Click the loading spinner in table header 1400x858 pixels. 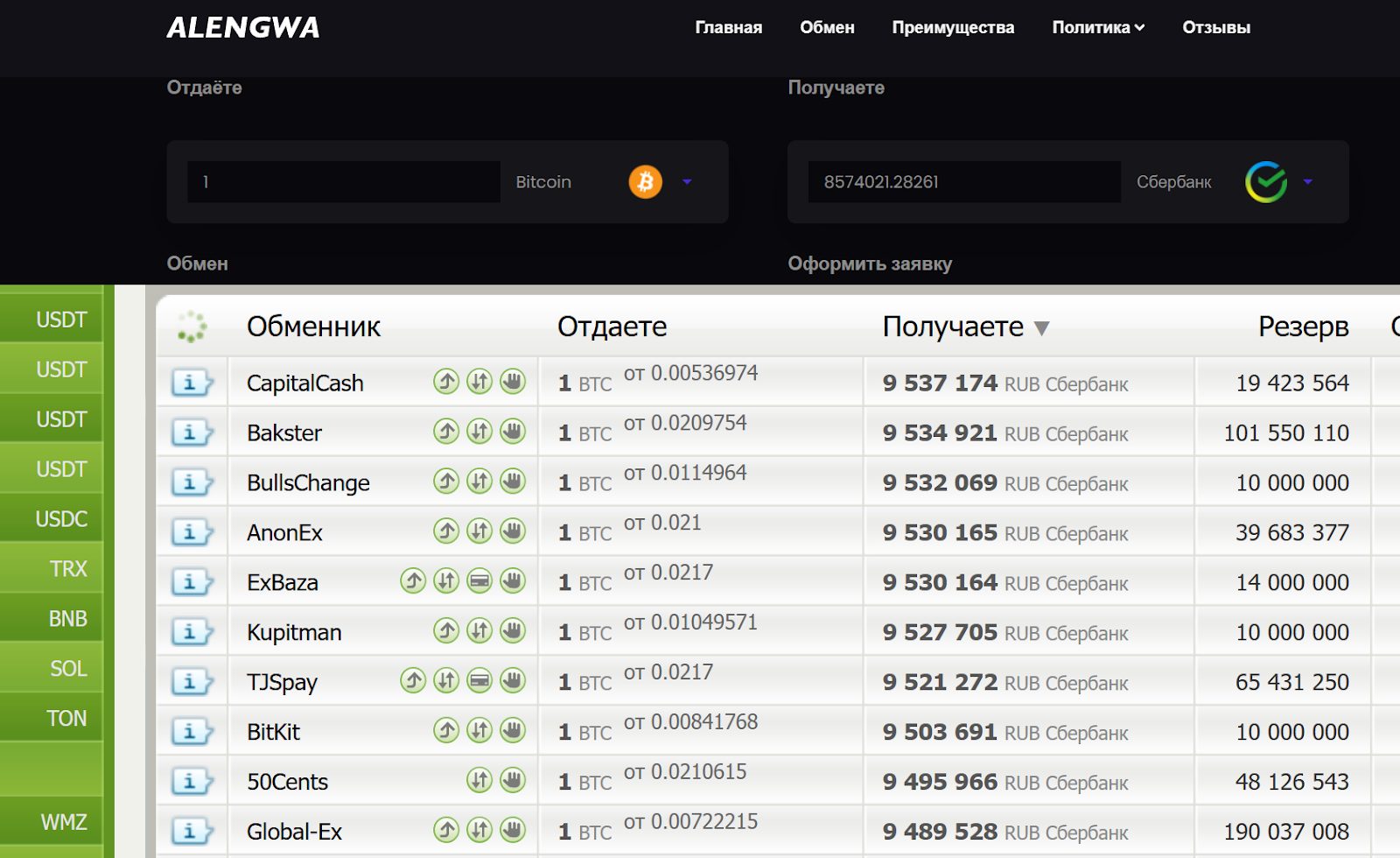192,327
